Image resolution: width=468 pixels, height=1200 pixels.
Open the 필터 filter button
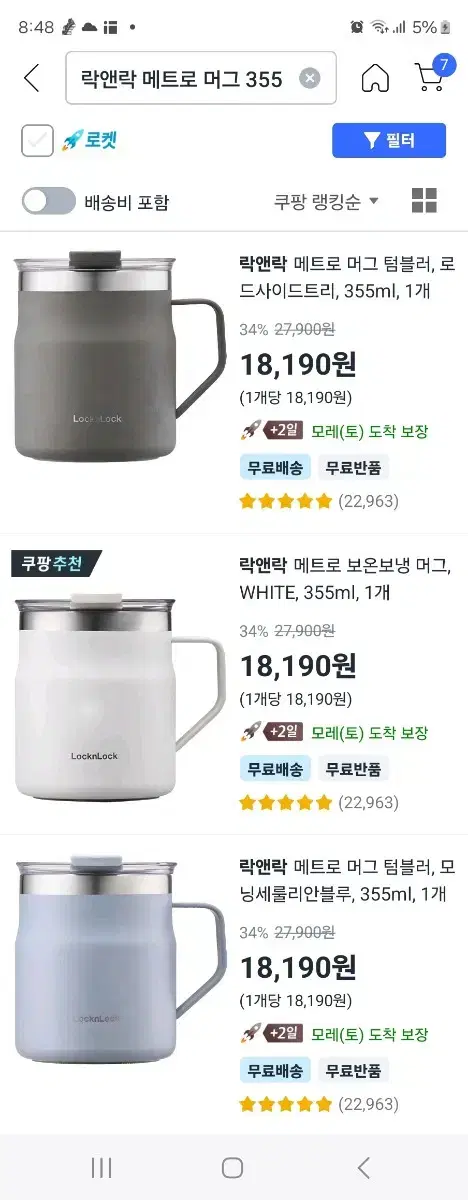pos(389,141)
